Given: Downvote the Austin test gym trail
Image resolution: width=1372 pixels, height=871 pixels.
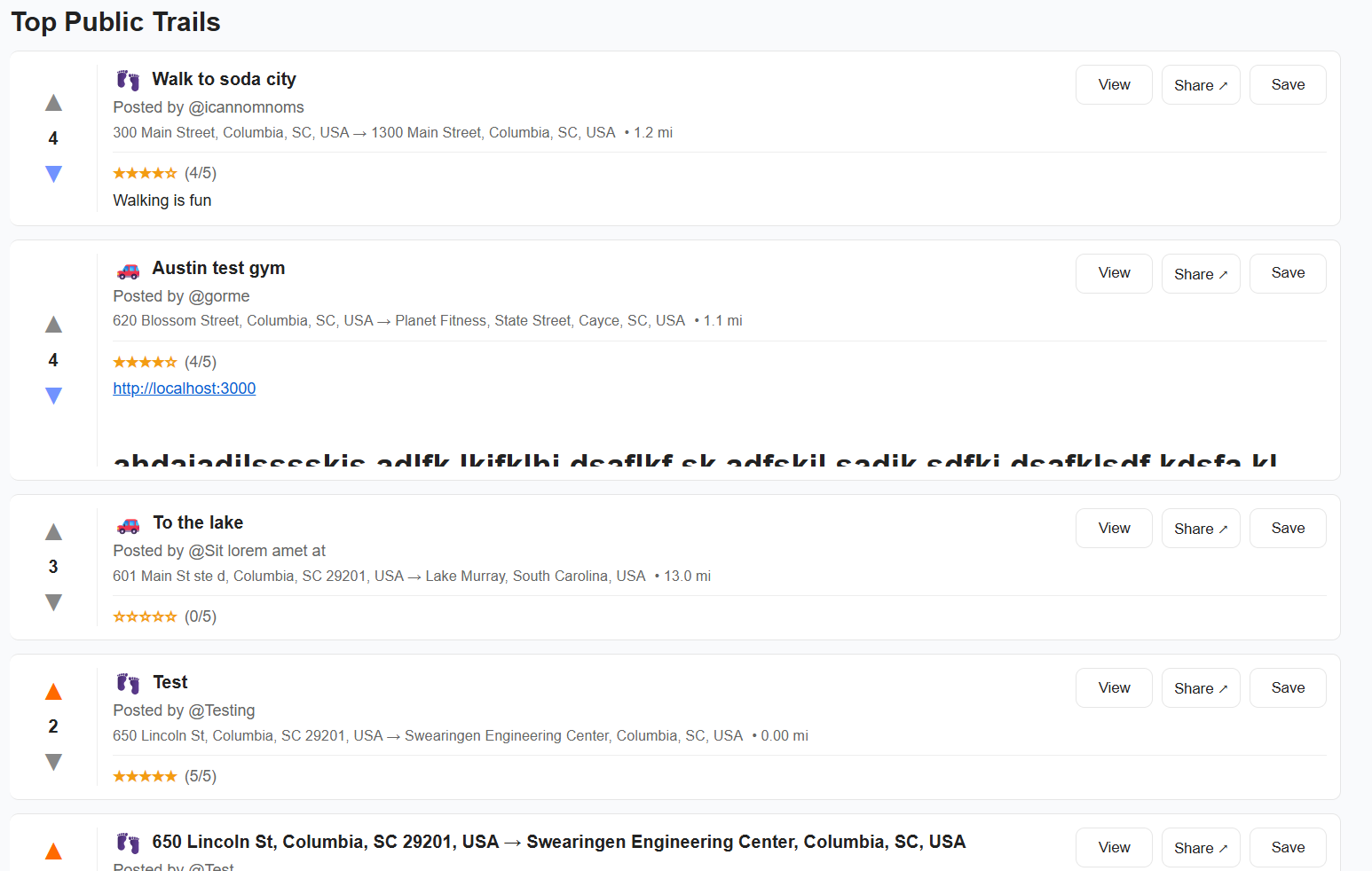Looking at the screenshot, I should click(53, 396).
